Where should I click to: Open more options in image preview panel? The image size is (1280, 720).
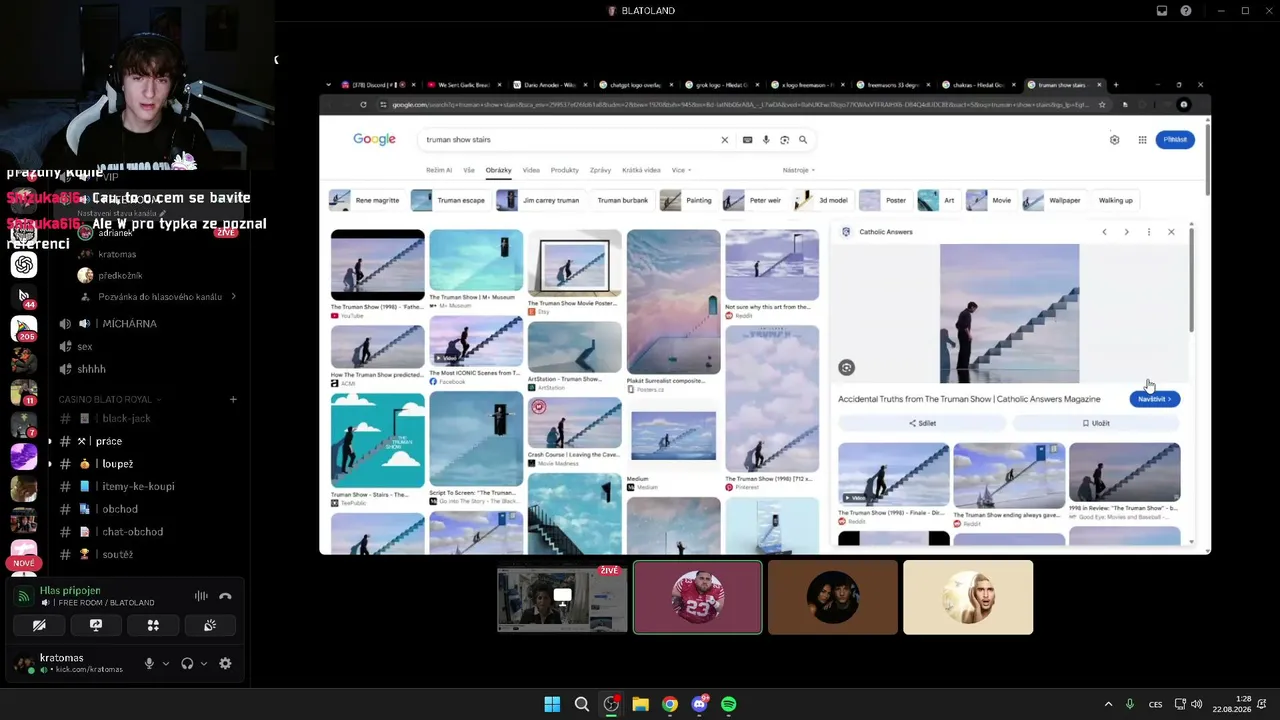click(1148, 232)
